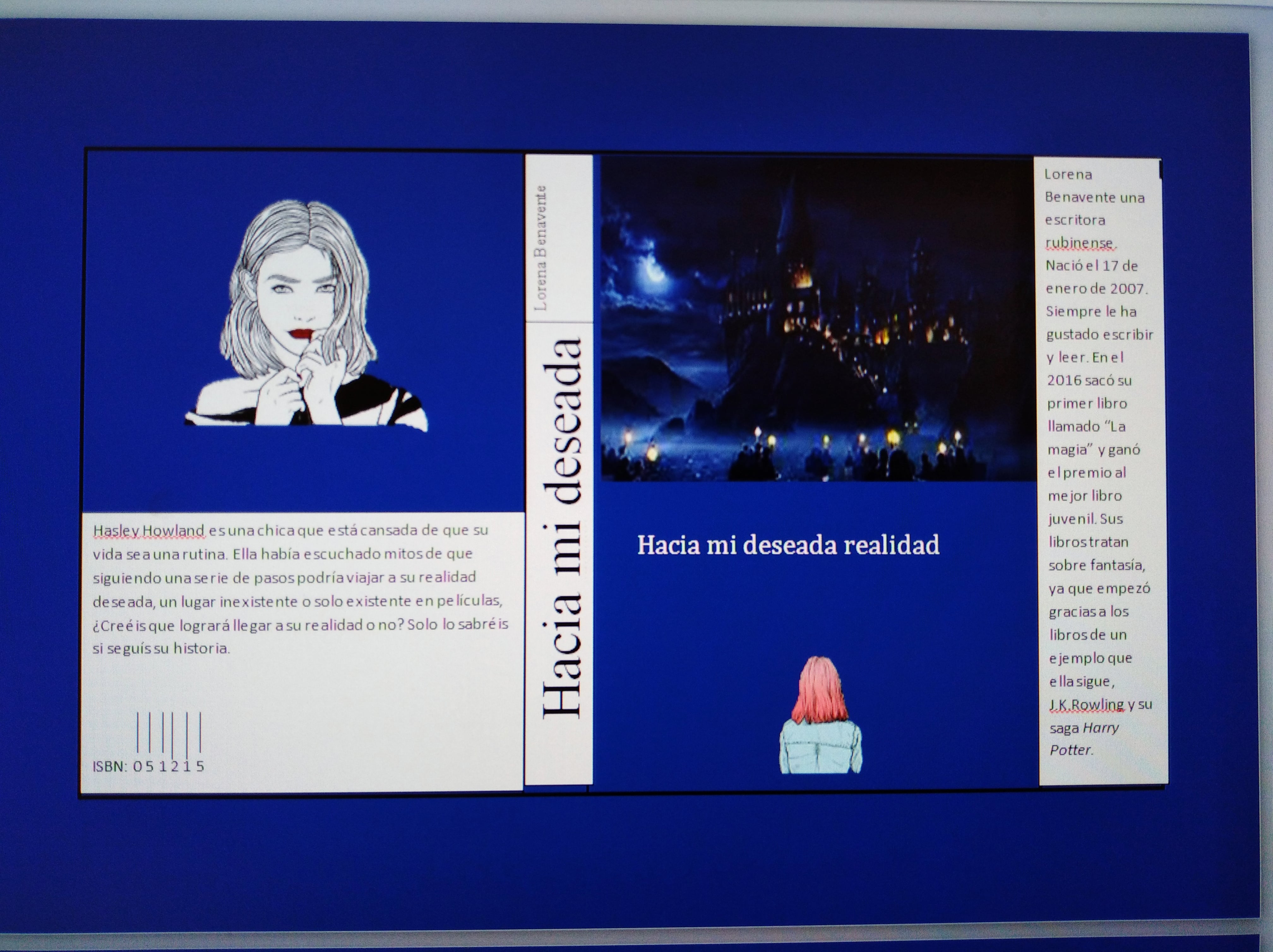
Task: Click the last synopsis line 'si seguís su historia'
Action: [x=161, y=649]
